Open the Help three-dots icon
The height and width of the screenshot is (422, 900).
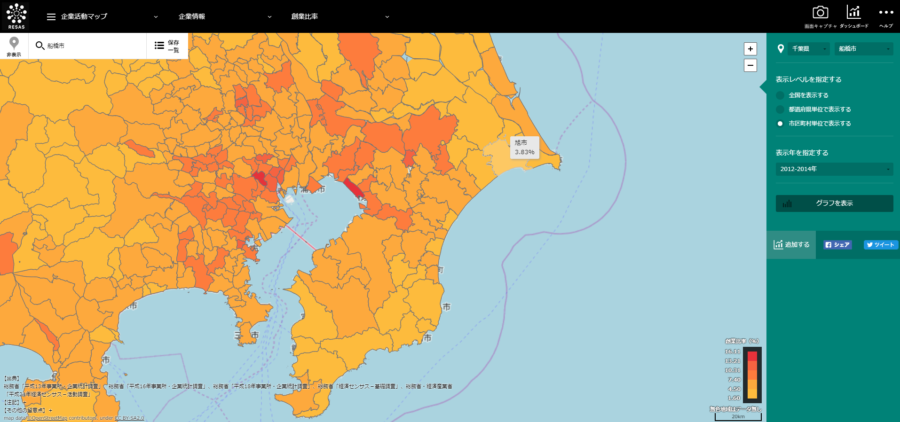pos(885,13)
